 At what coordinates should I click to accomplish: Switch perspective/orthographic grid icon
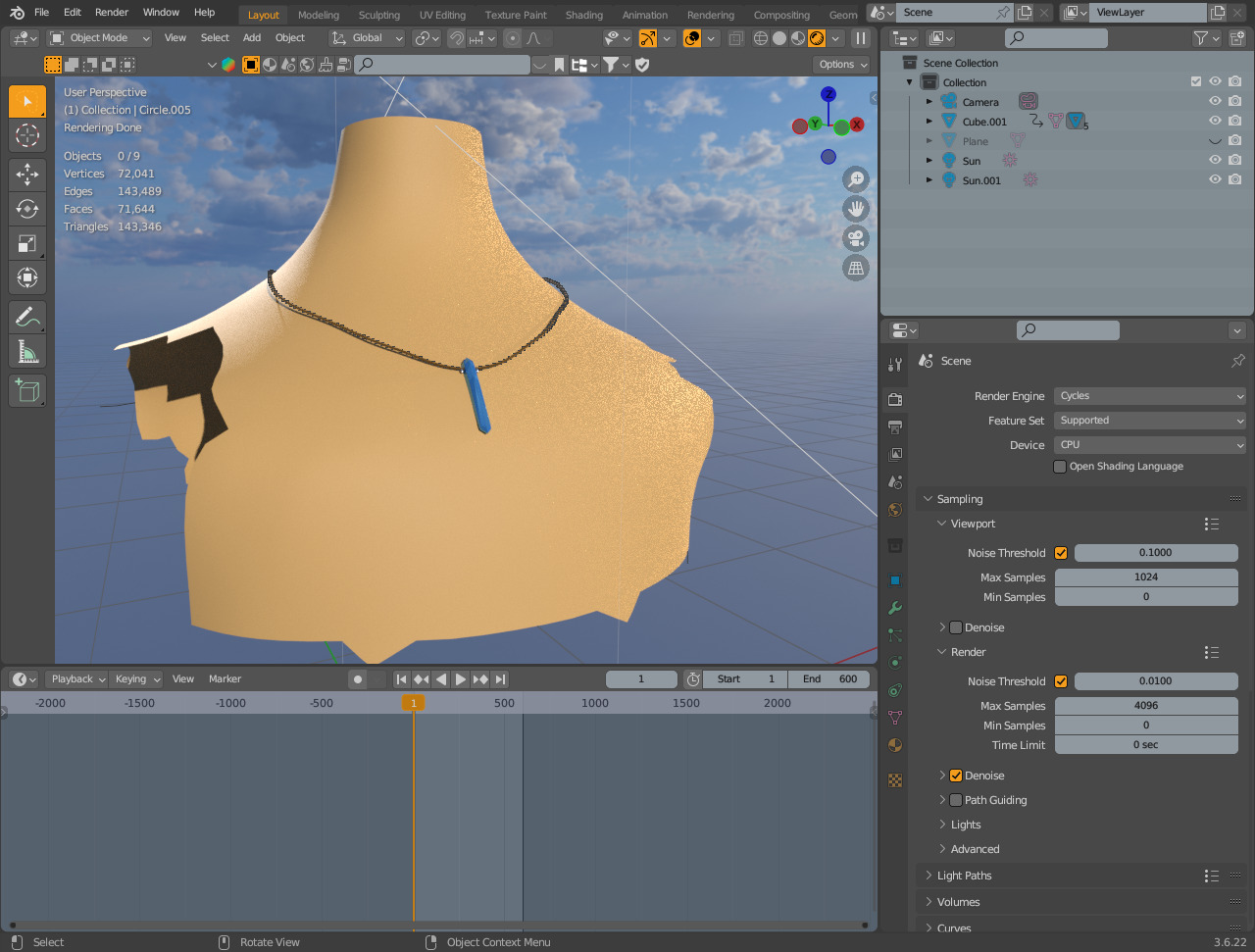coord(856,268)
